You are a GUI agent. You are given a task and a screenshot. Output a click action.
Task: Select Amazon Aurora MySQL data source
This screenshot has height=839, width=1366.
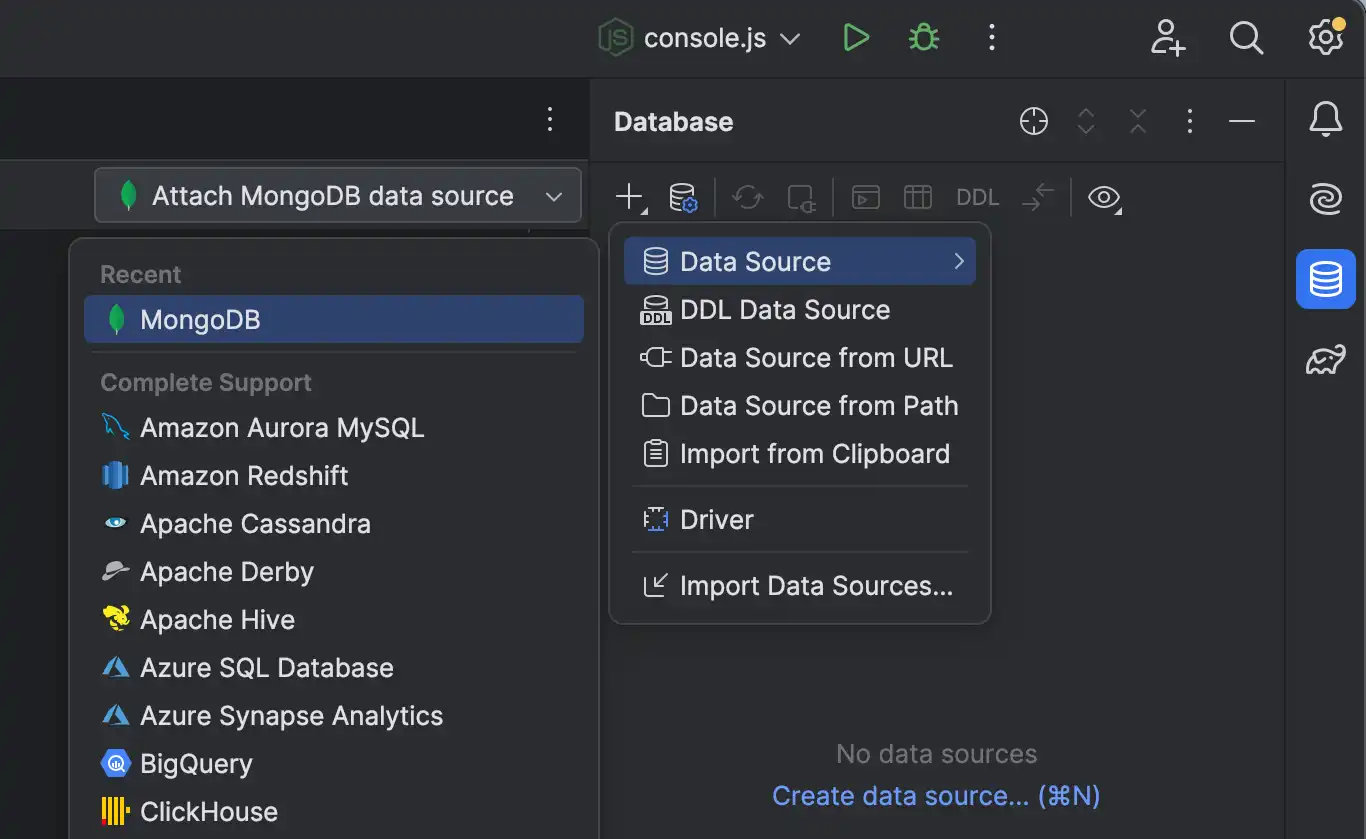click(334, 428)
